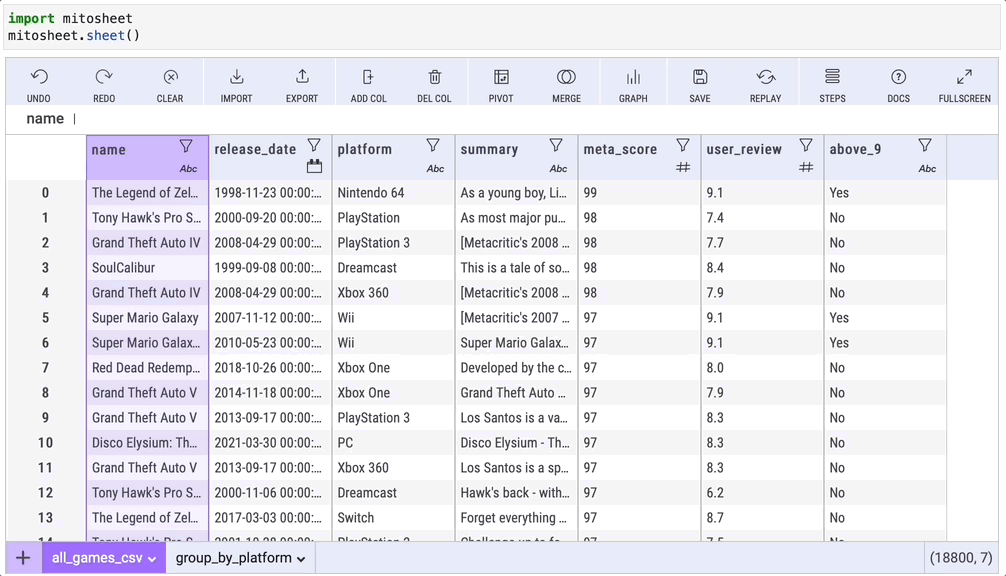Open filter for meta_score column
Image resolution: width=1006 pixels, height=576 pixels.
[x=683, y=146]
